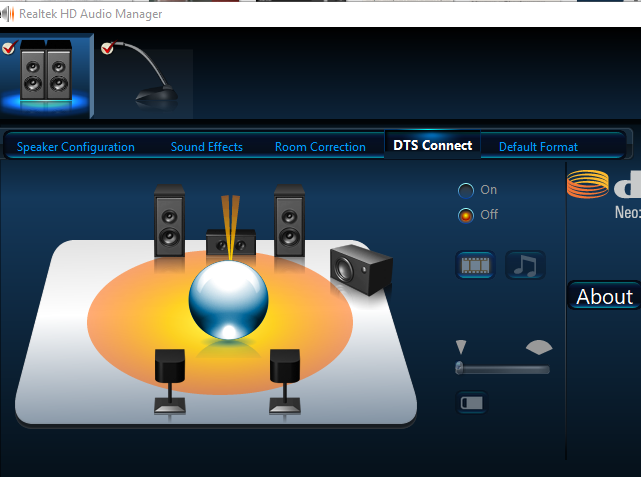Open the Room Correction tab

(320, 147)
